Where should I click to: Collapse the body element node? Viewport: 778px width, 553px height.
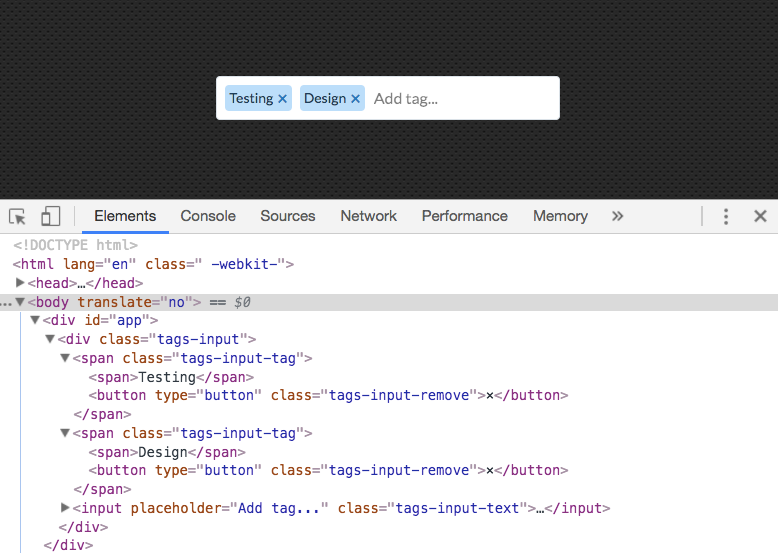pyautogui.click(x=20, y=302)
